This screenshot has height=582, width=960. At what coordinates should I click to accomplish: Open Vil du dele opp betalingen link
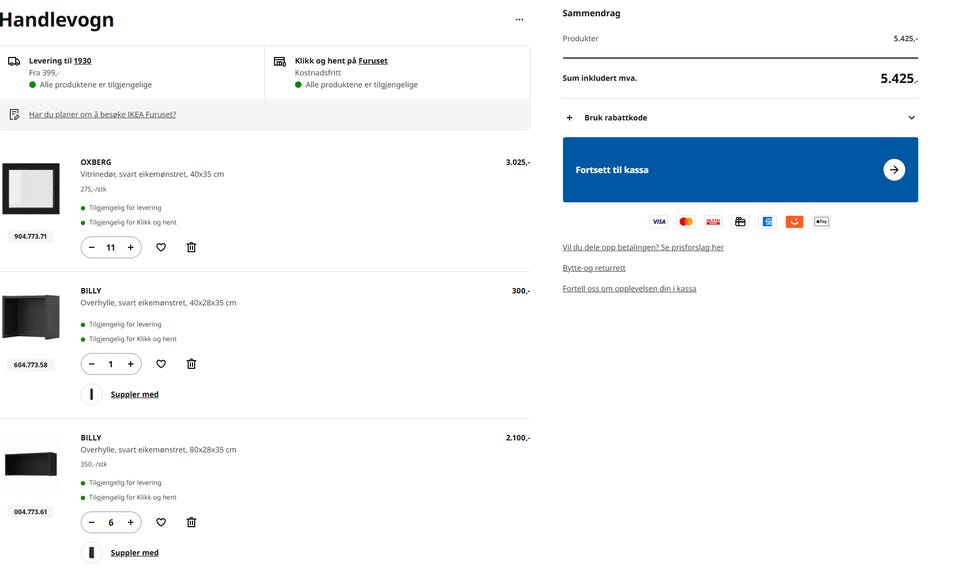click(x=643, y=247)
